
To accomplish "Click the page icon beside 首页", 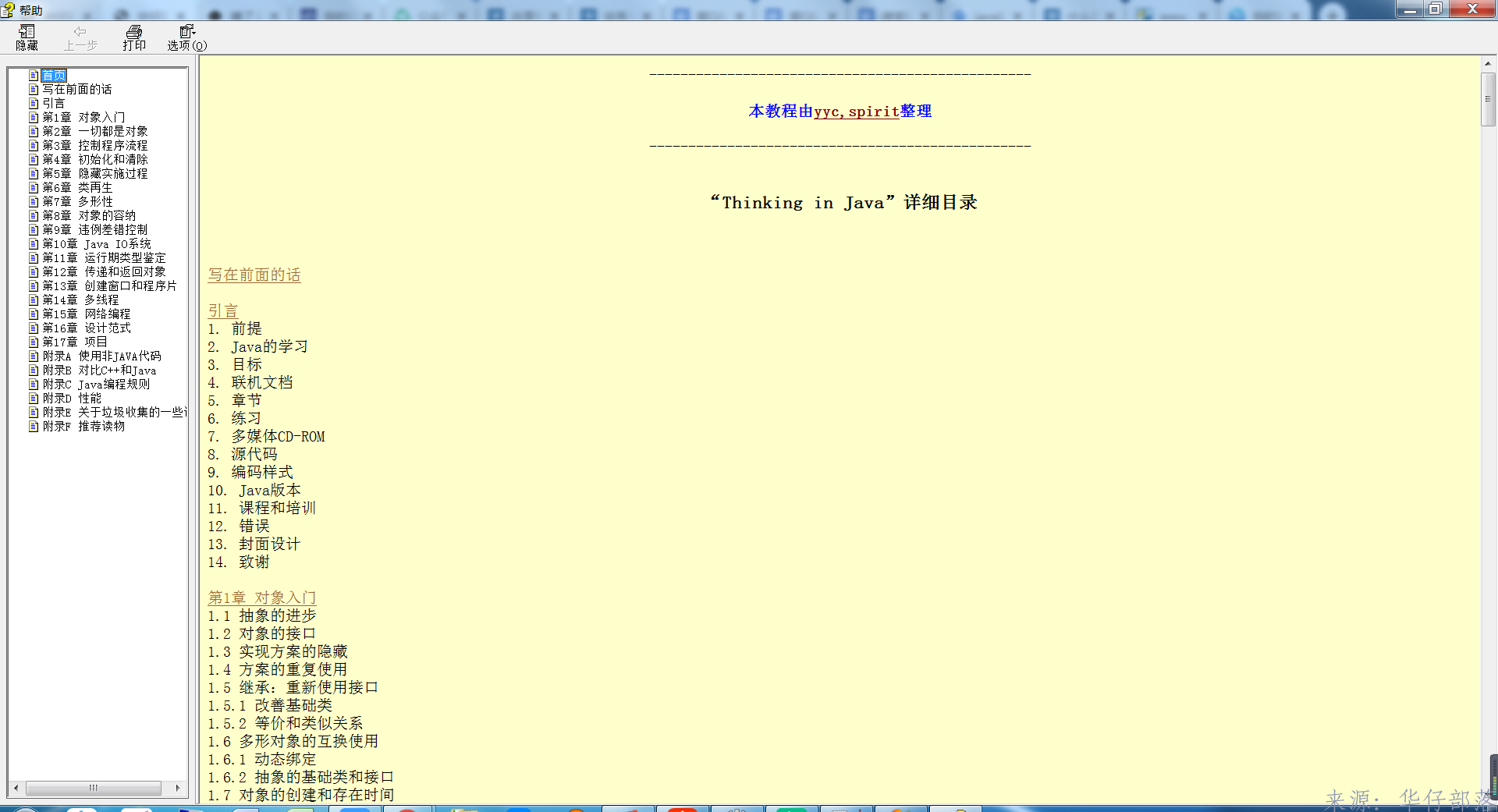I will [34, 76].
